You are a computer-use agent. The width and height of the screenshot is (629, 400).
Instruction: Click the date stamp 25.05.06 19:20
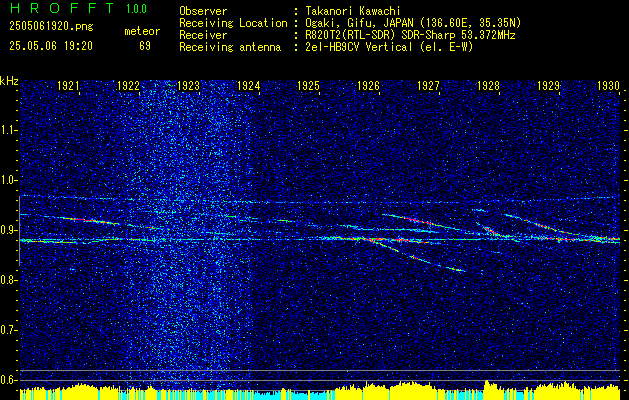pyautogui.click(x=51, y=46)
